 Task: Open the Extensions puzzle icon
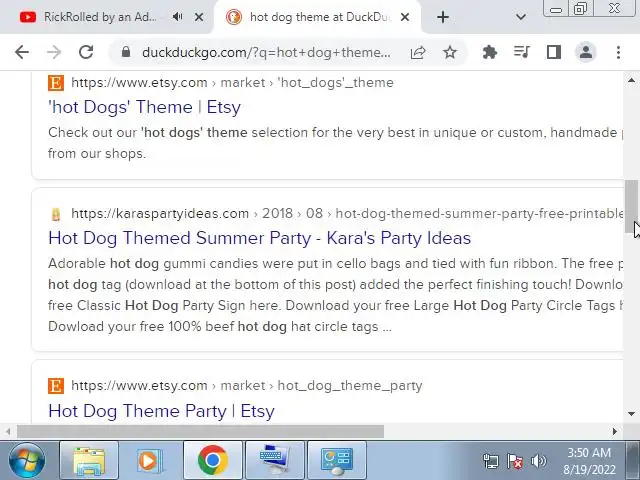click(x=489, y=52)
